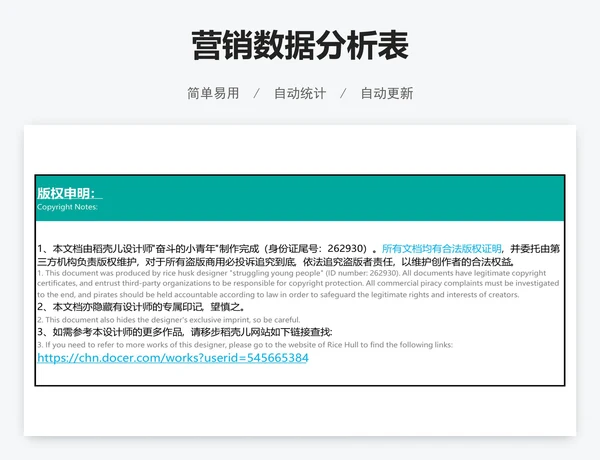Image resolution: width=600 pixels, height=460 pixels.
Task: Click the line starting '3、如需参考本设计师'
Action: 185,332
